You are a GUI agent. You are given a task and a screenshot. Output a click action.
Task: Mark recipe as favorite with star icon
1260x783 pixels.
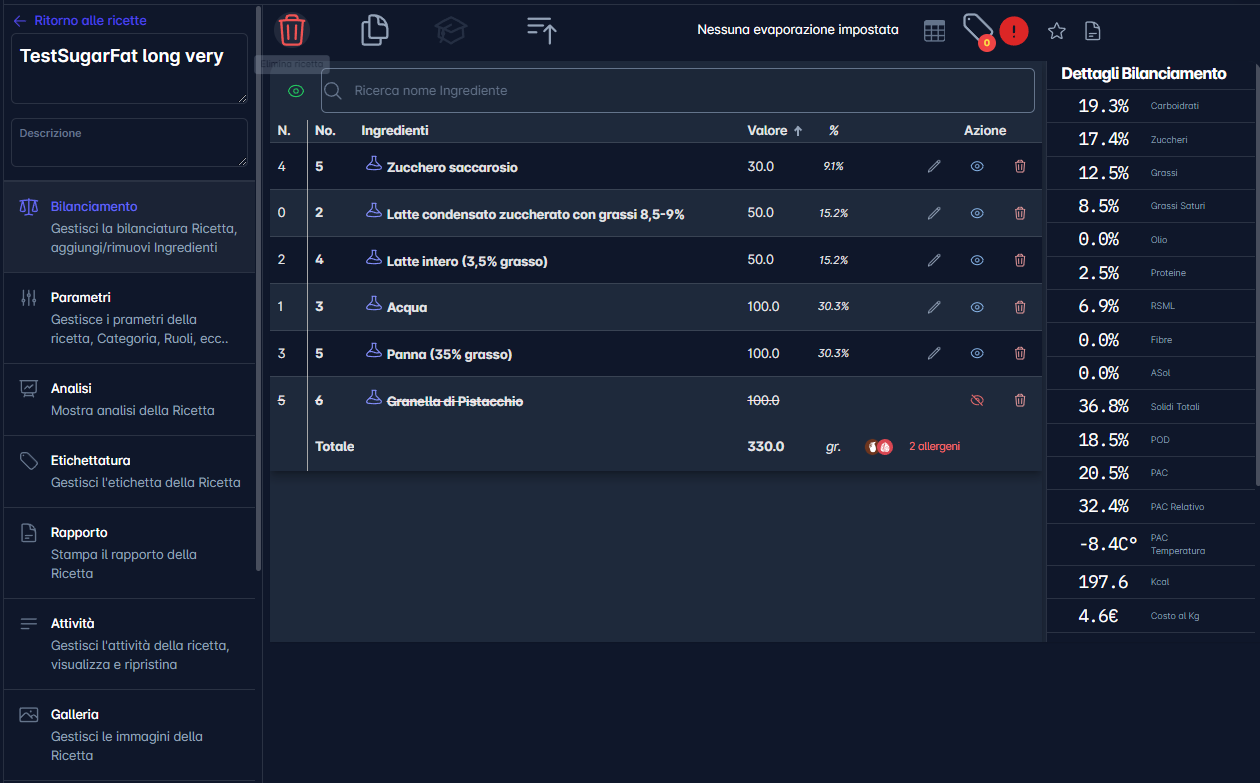coord(1056,31)
